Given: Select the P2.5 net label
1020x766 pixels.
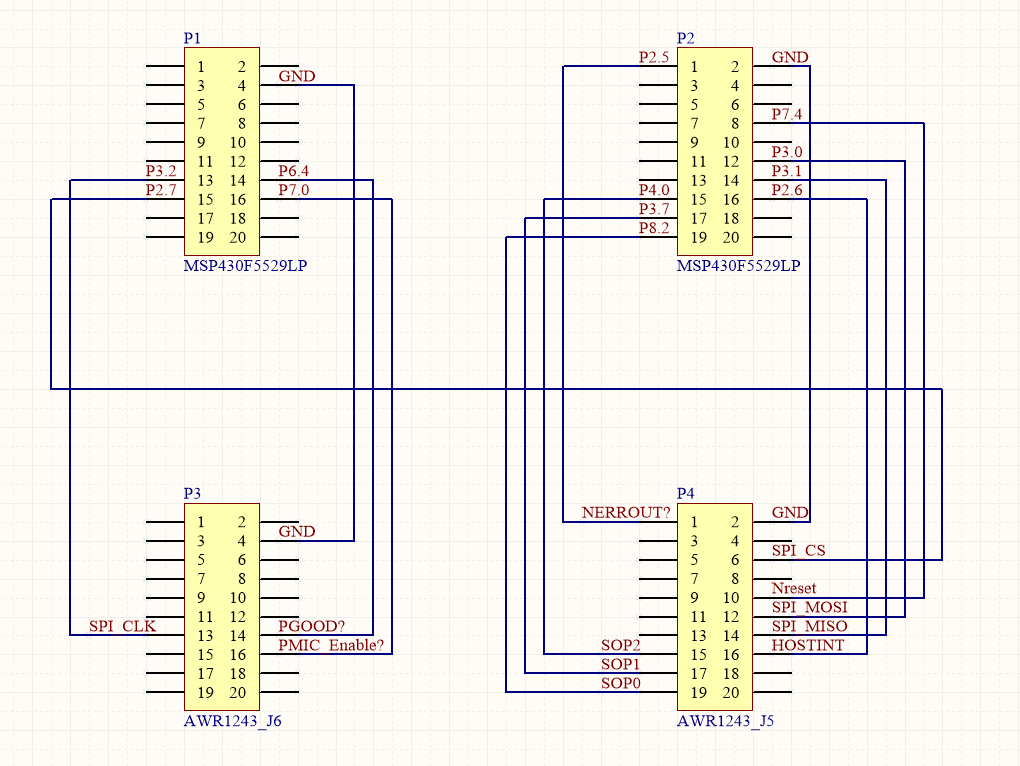Looking at the screenshot, I should [654, 57].
